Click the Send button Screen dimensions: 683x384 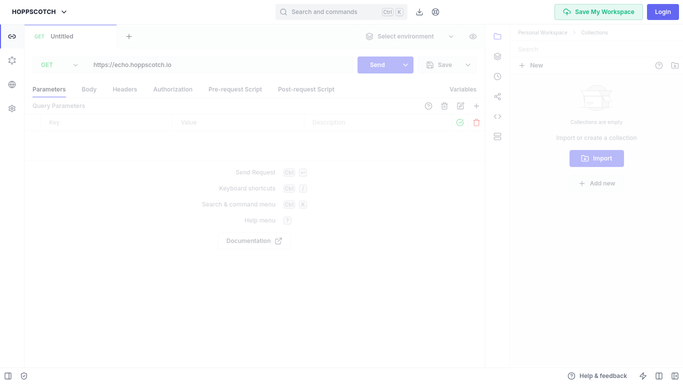click(378, 65)
